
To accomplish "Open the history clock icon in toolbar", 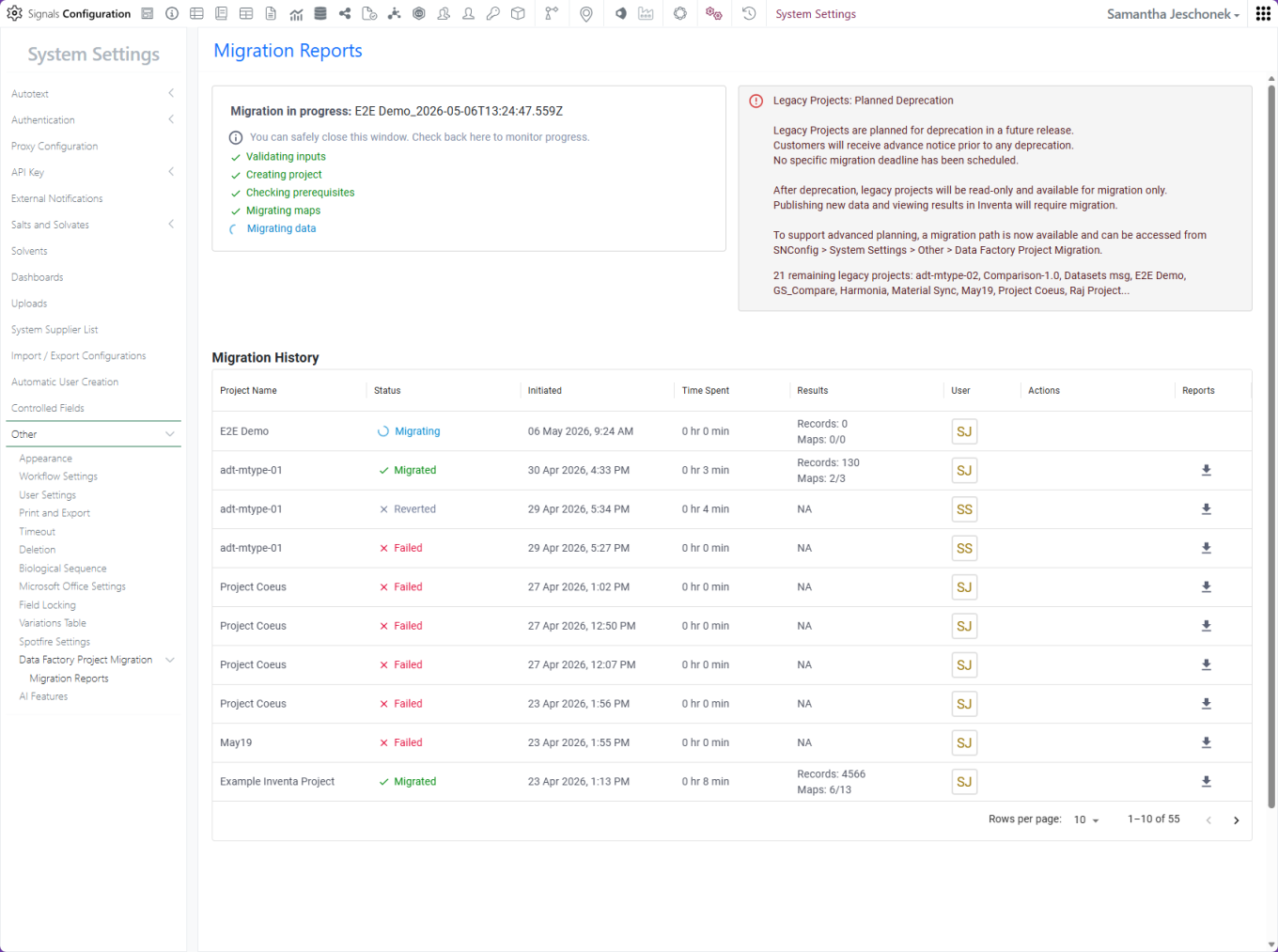I will (749, 14).
